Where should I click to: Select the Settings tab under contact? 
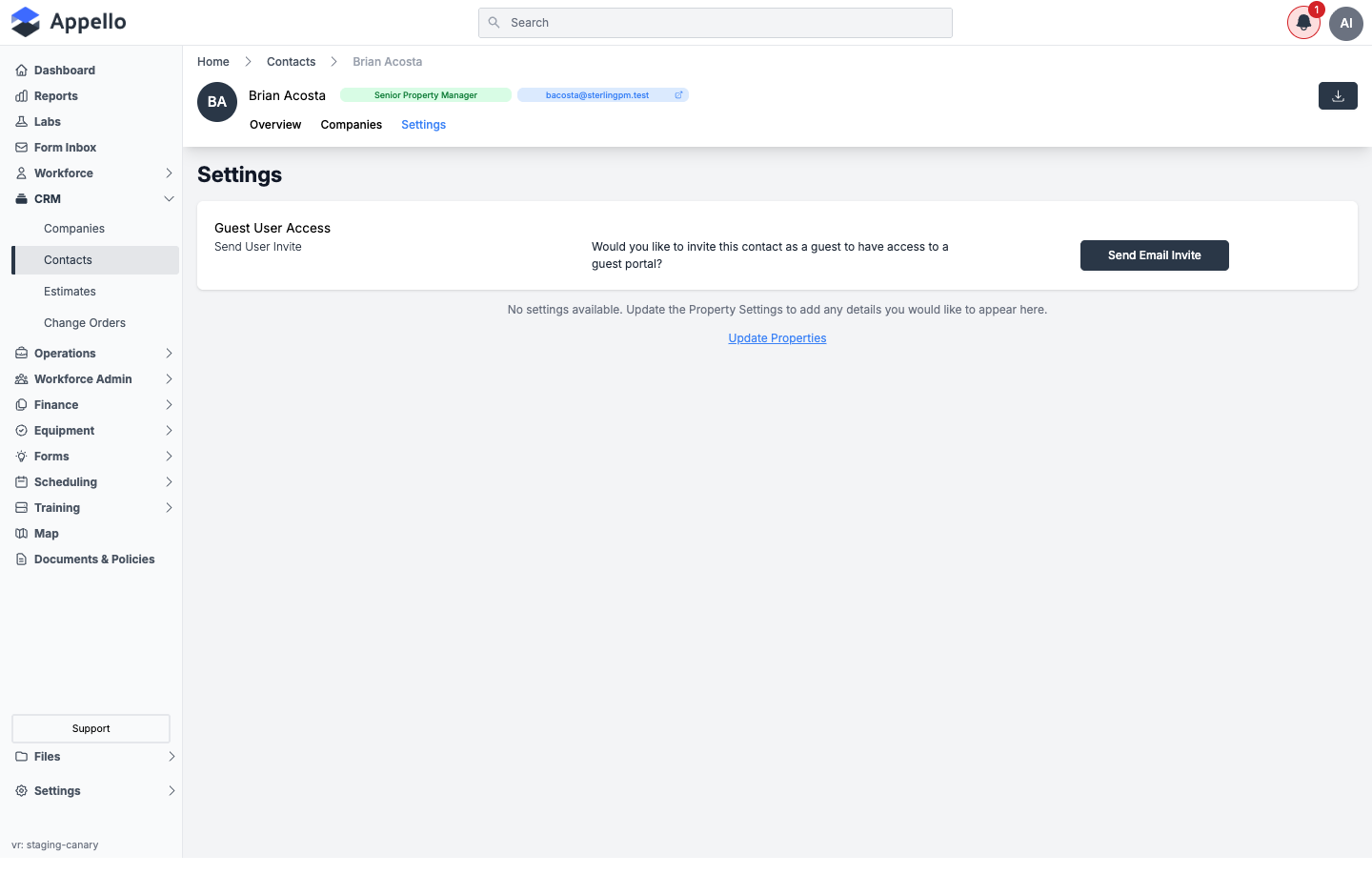pos(423,125)
